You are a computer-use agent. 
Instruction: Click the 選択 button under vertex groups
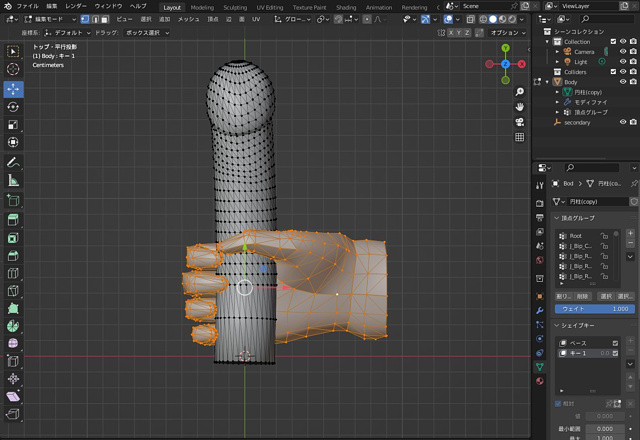click(x=606, y=296)
